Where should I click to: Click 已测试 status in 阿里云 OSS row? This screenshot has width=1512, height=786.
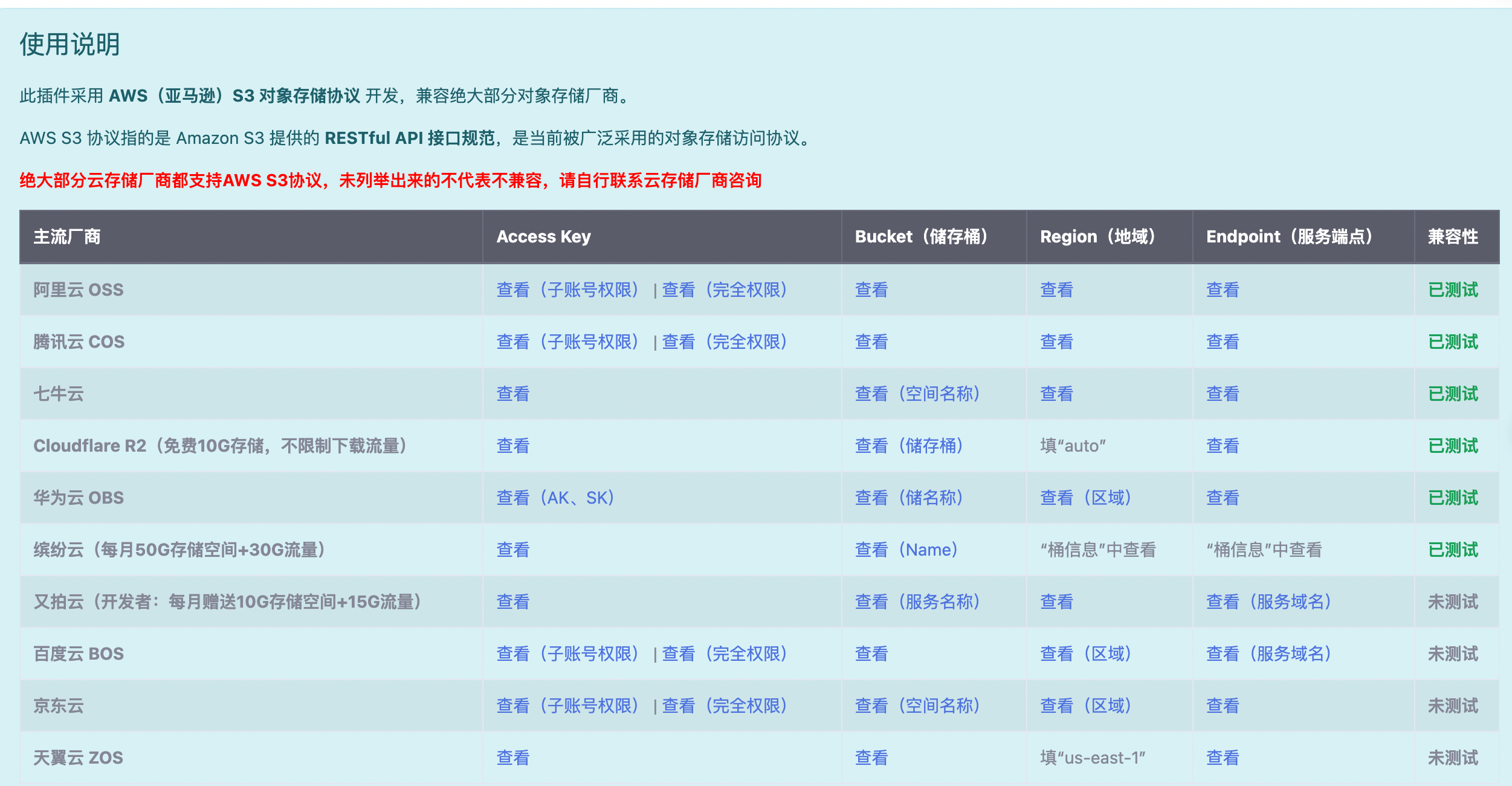[x=1453, y=290]
